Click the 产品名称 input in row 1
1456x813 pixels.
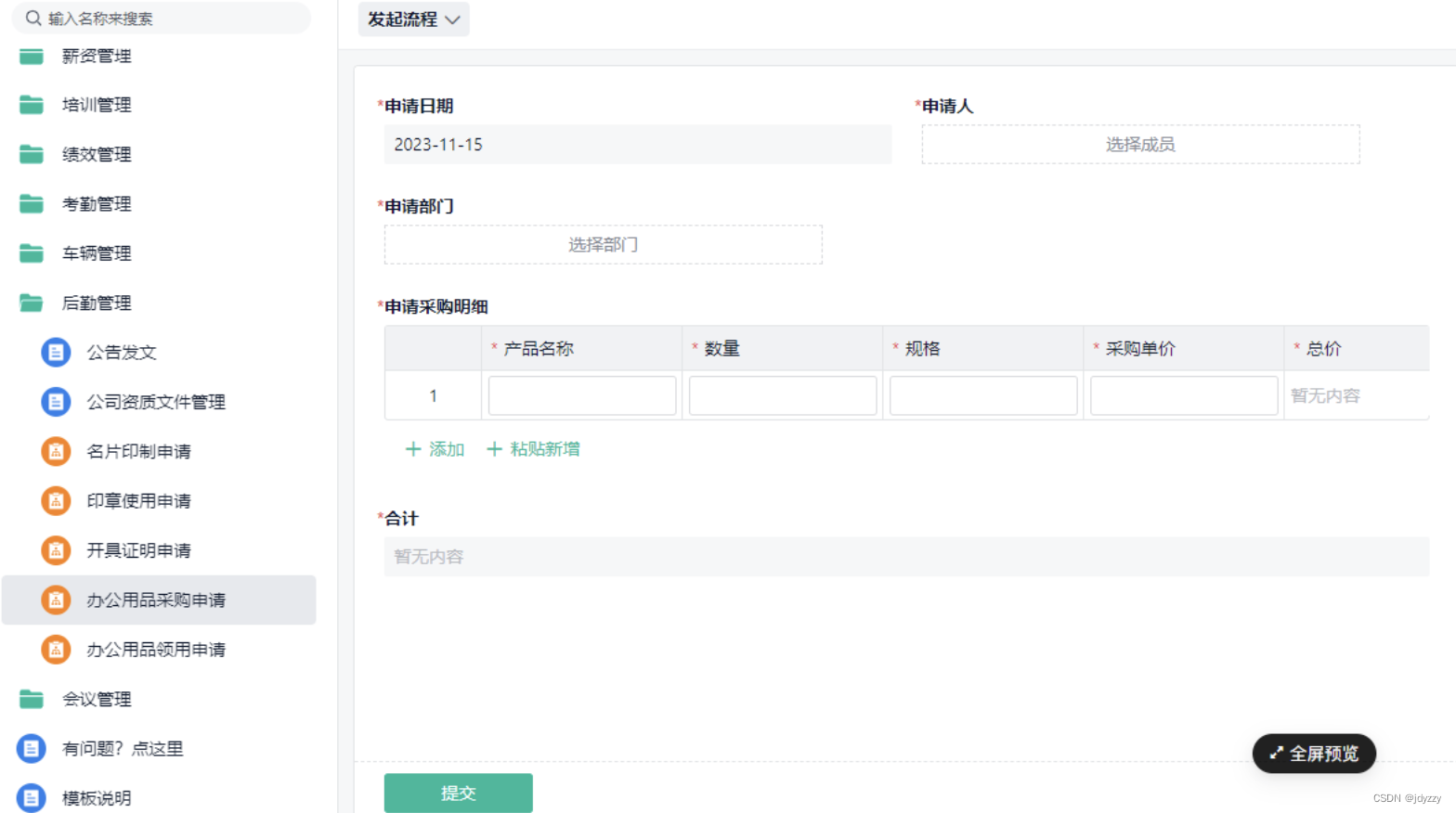(582, 395)
